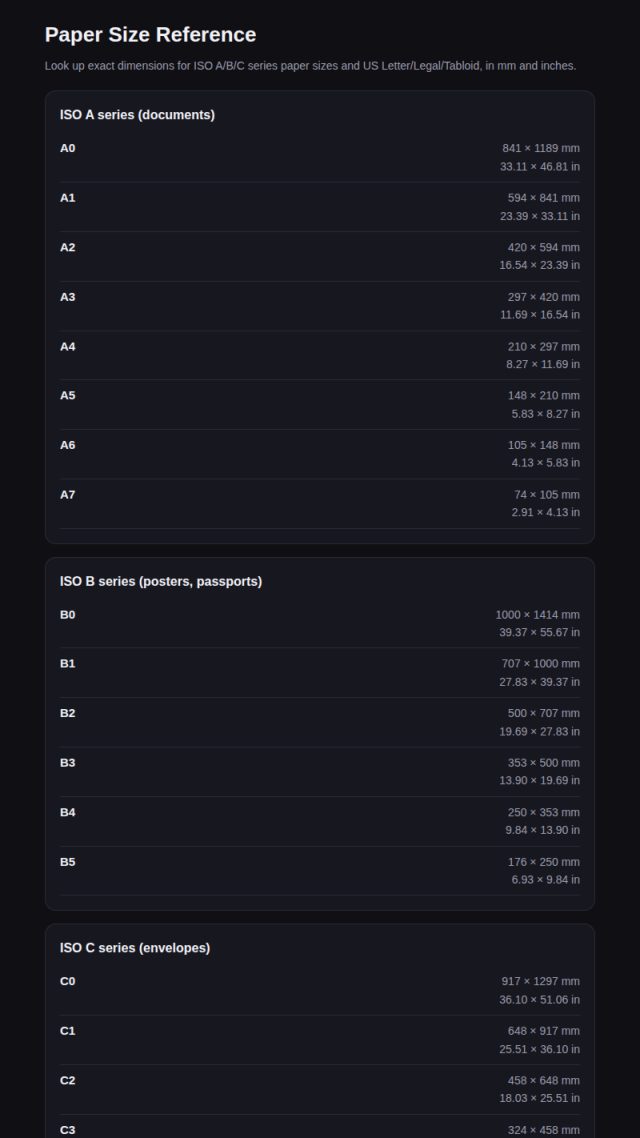The height and width of the screenshot is (1138, 640).
Task: Click ISO C series envelopes title
Action: pyautogui.click(x=135, y=948)
